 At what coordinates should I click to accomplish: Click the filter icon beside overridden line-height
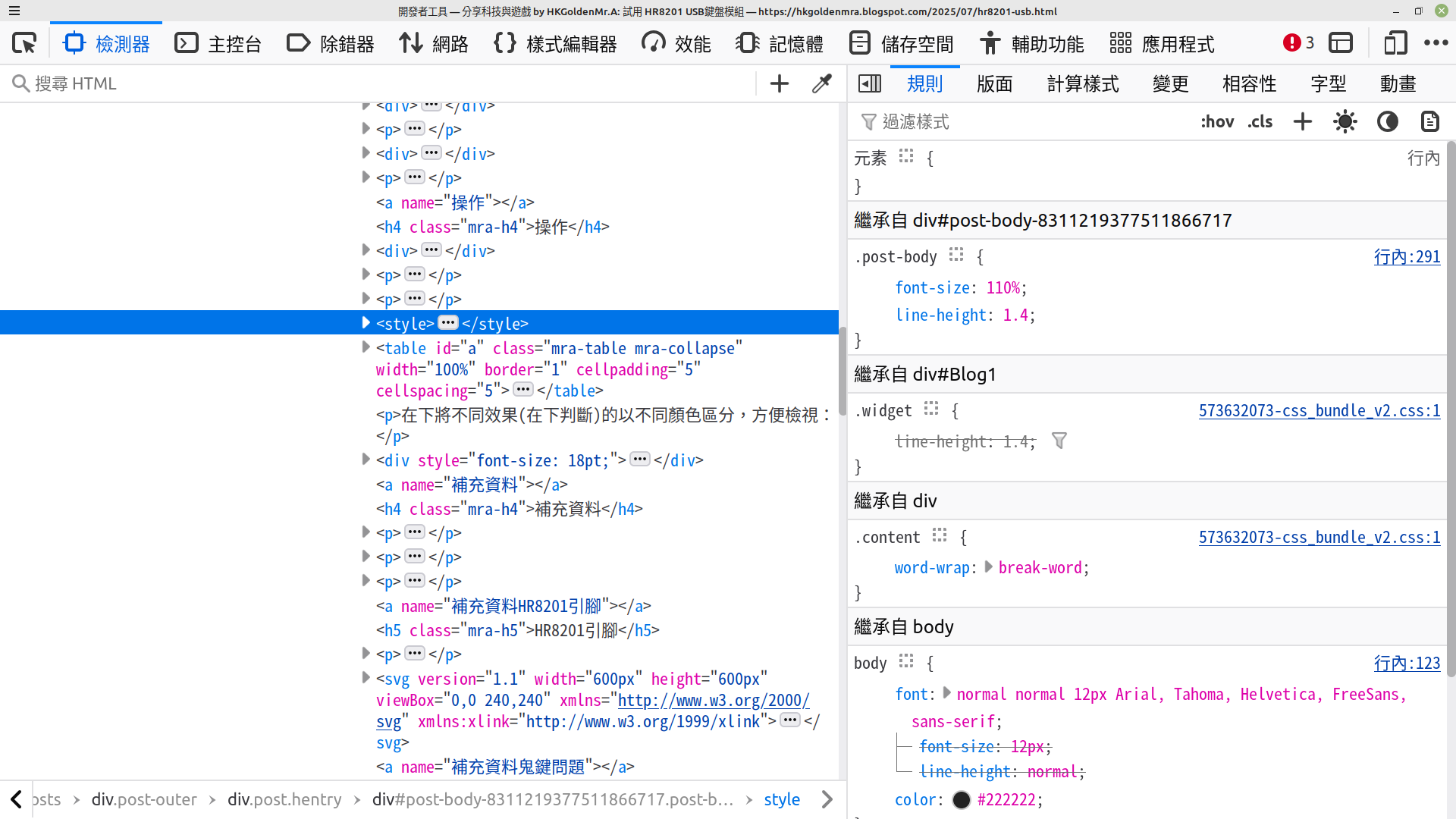1059,441
